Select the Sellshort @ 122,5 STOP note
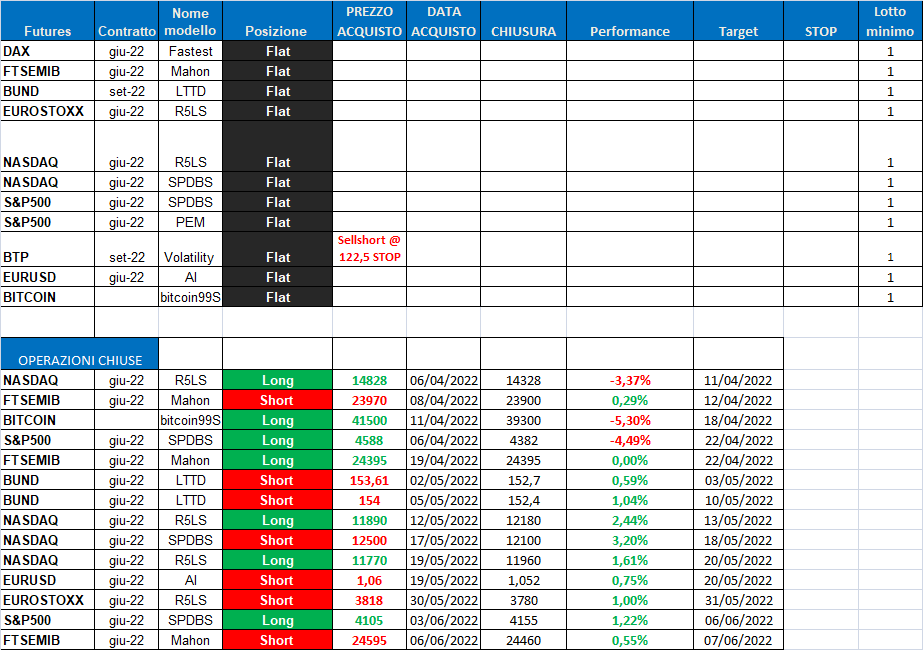923x650 pixels. 369,248
